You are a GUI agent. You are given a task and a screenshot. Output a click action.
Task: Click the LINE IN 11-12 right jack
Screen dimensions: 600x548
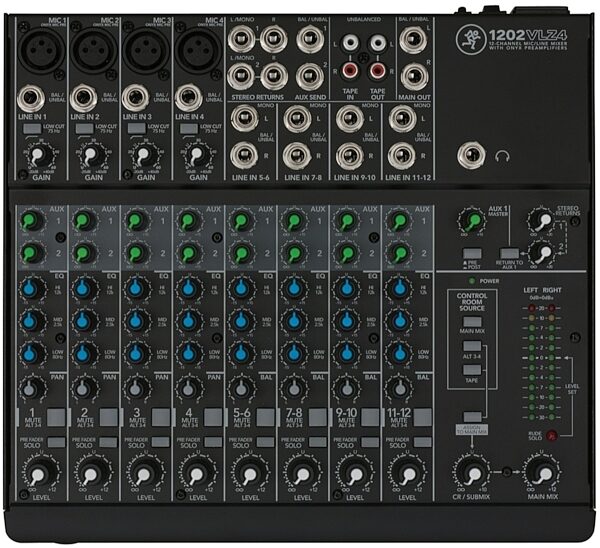pyautogui.click(x=402, y=155)
